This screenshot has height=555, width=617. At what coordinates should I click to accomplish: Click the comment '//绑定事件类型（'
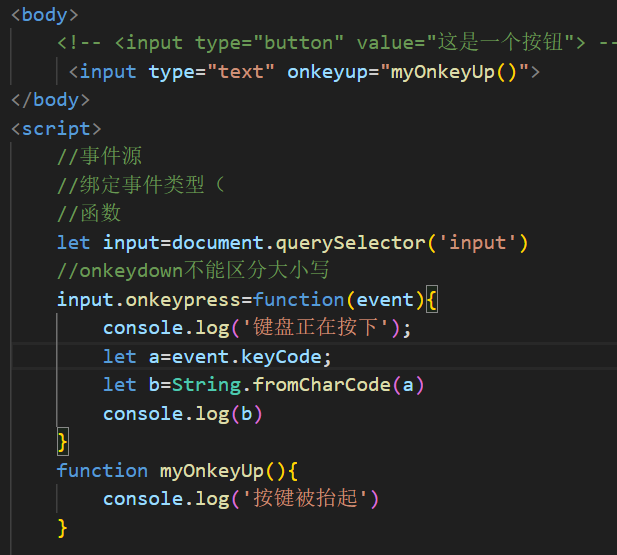tap(140, 185)
